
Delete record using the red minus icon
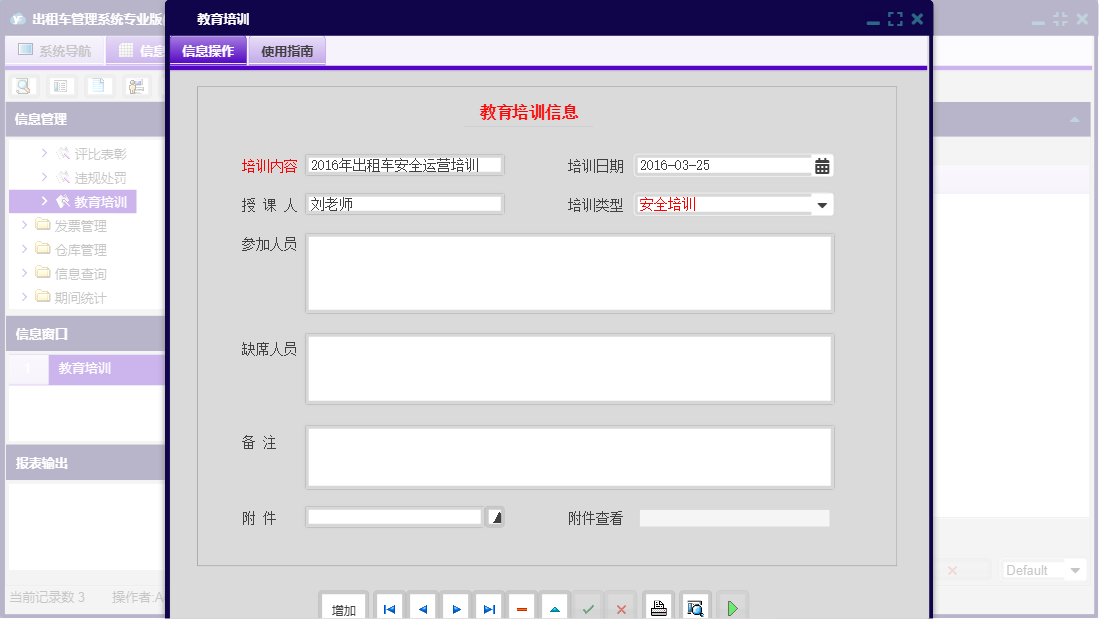(521, 607)
